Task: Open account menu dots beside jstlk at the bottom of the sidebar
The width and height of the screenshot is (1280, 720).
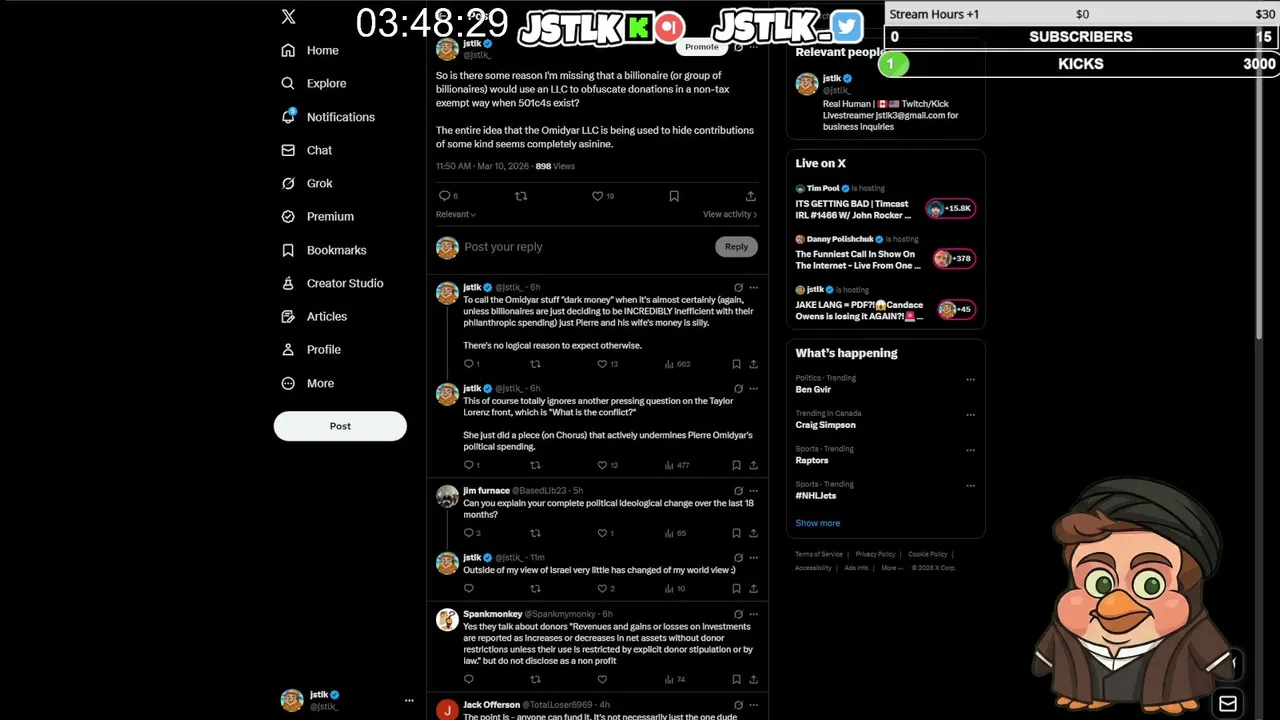Action: [409, 700]
